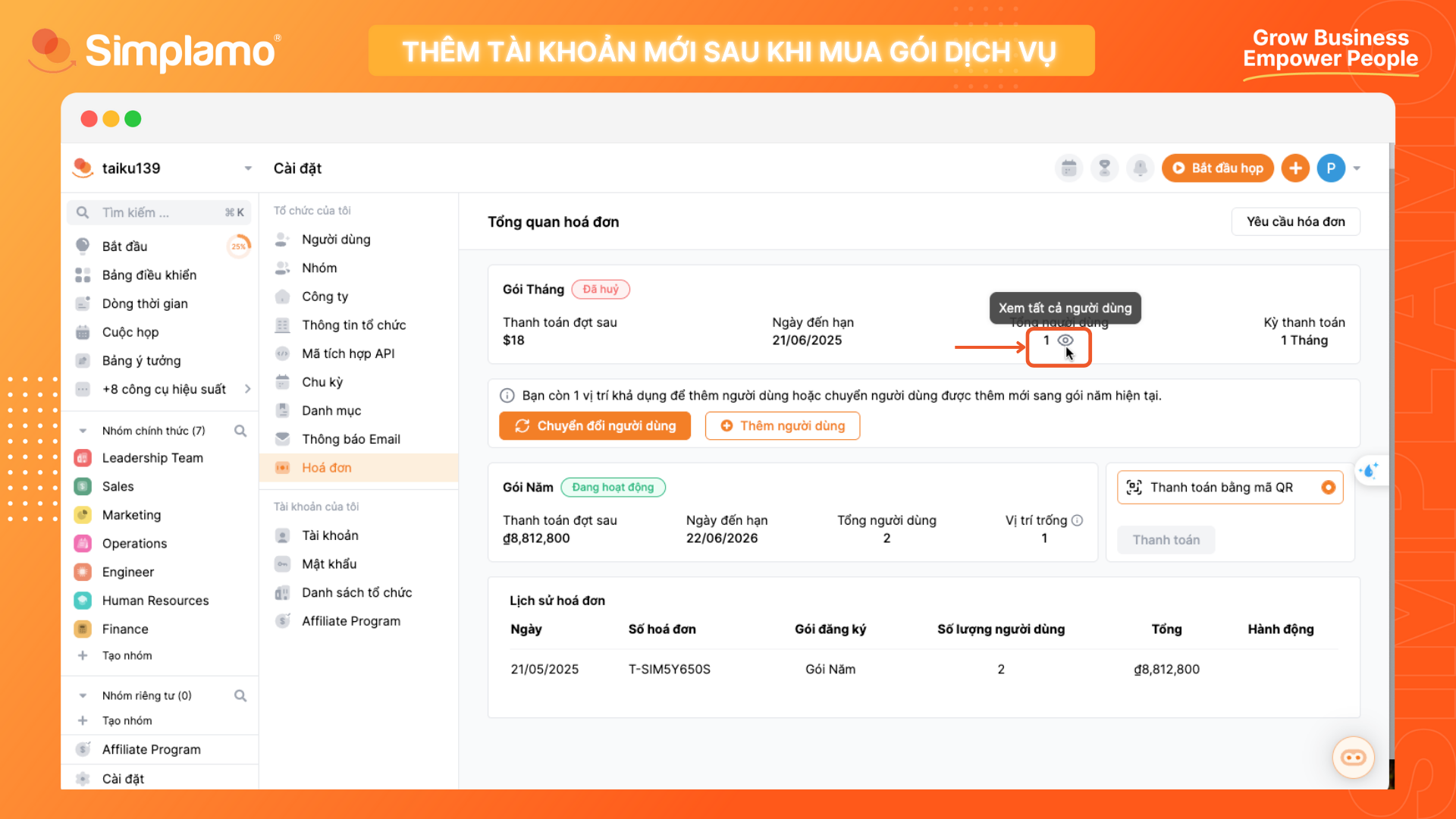Expand the profile dropdown arrow
The image size is (1456, 819).
click(1357, 168)
